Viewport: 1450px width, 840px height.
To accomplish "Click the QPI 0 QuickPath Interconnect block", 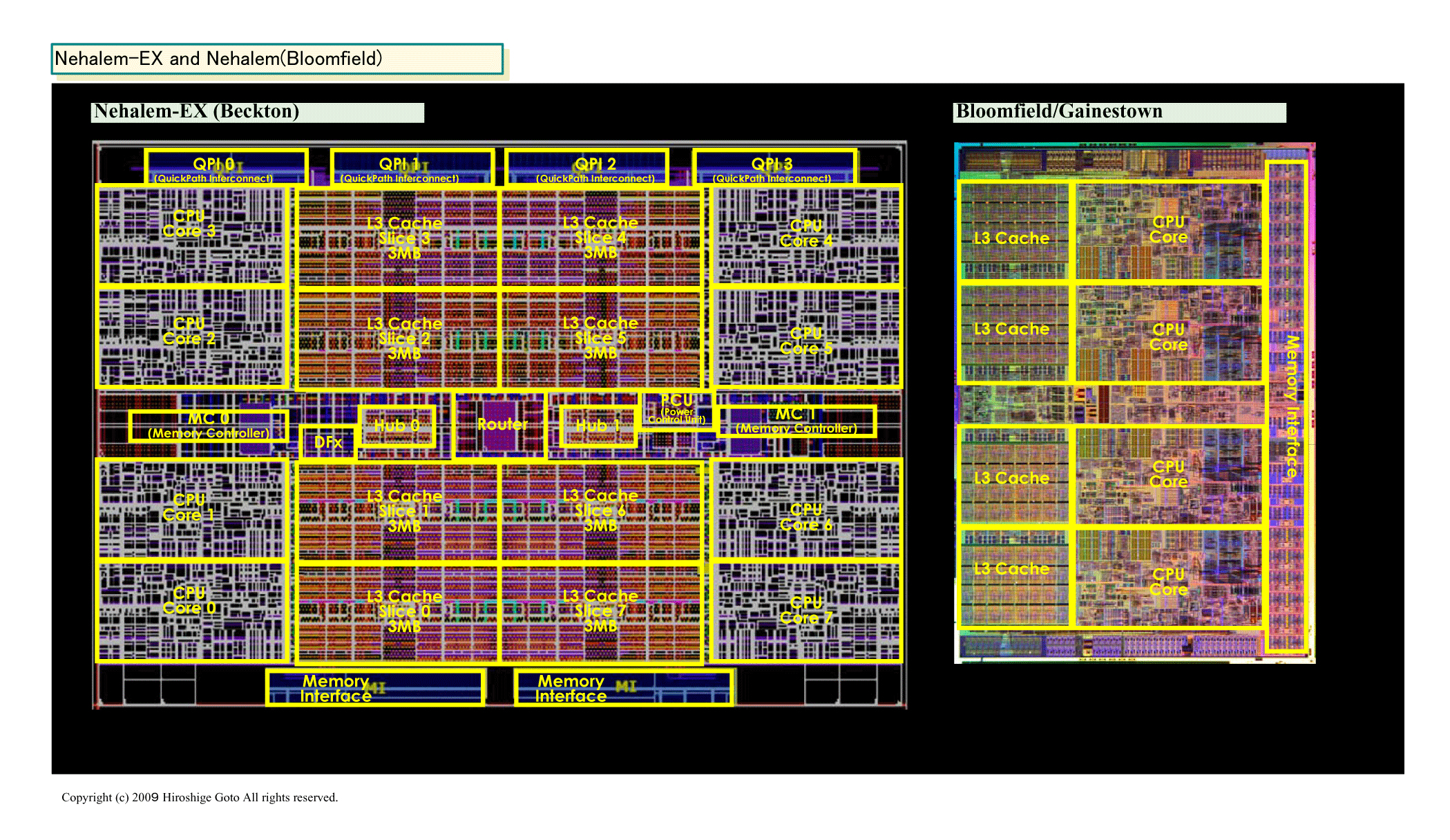I will coord(226,168).
